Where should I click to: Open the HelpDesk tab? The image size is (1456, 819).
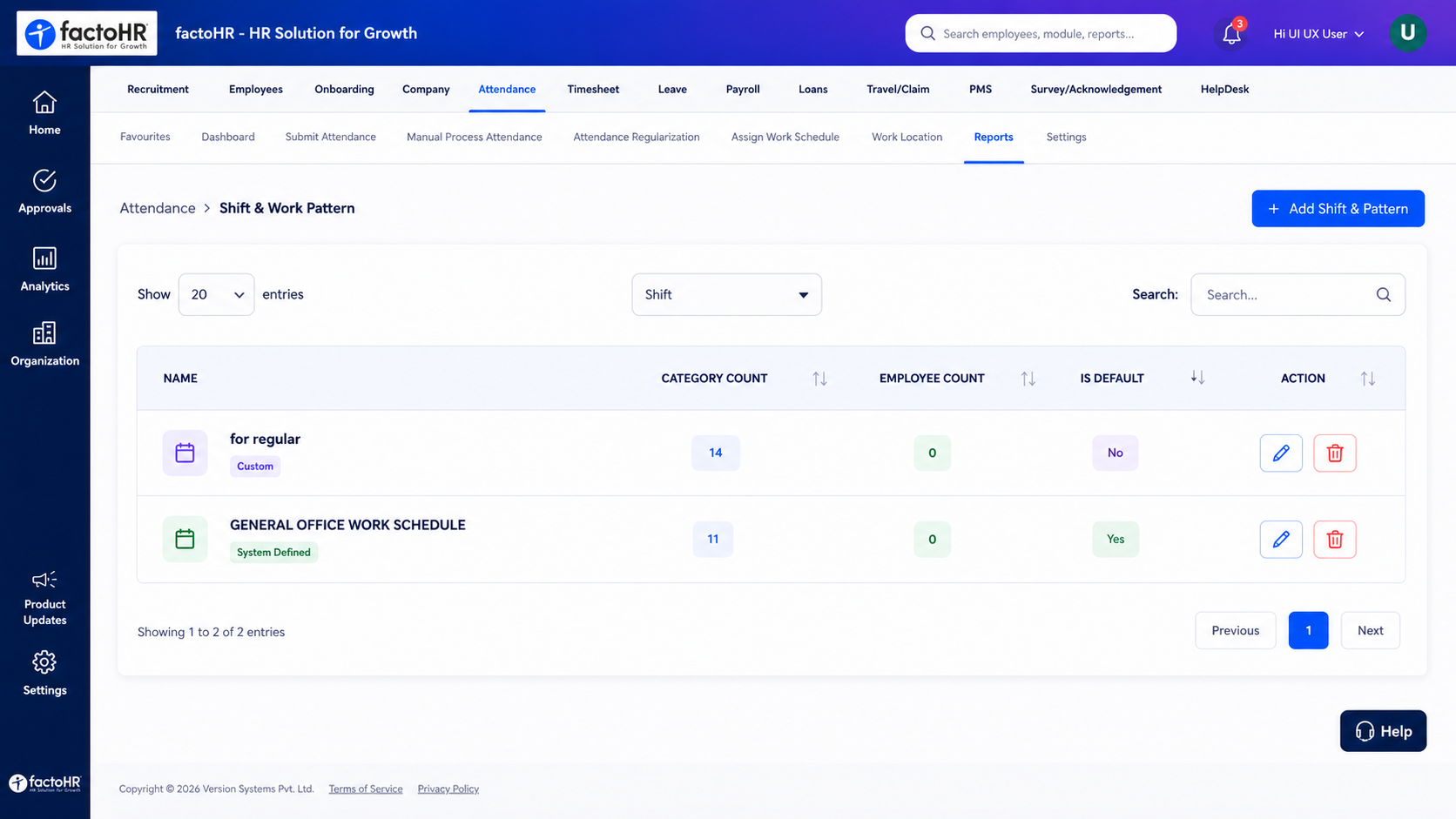(1224, 89)
